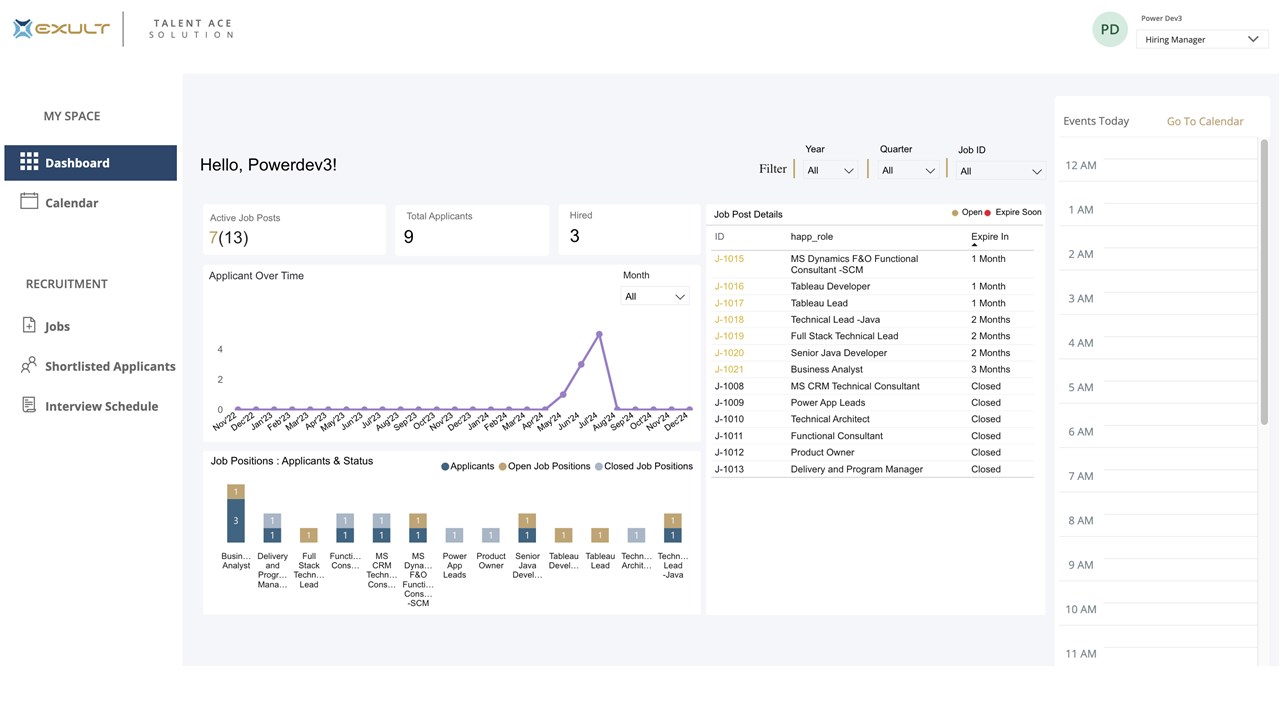Click the Expire In sort arrow
The image size is (1280, 720).
coord(975,245)
